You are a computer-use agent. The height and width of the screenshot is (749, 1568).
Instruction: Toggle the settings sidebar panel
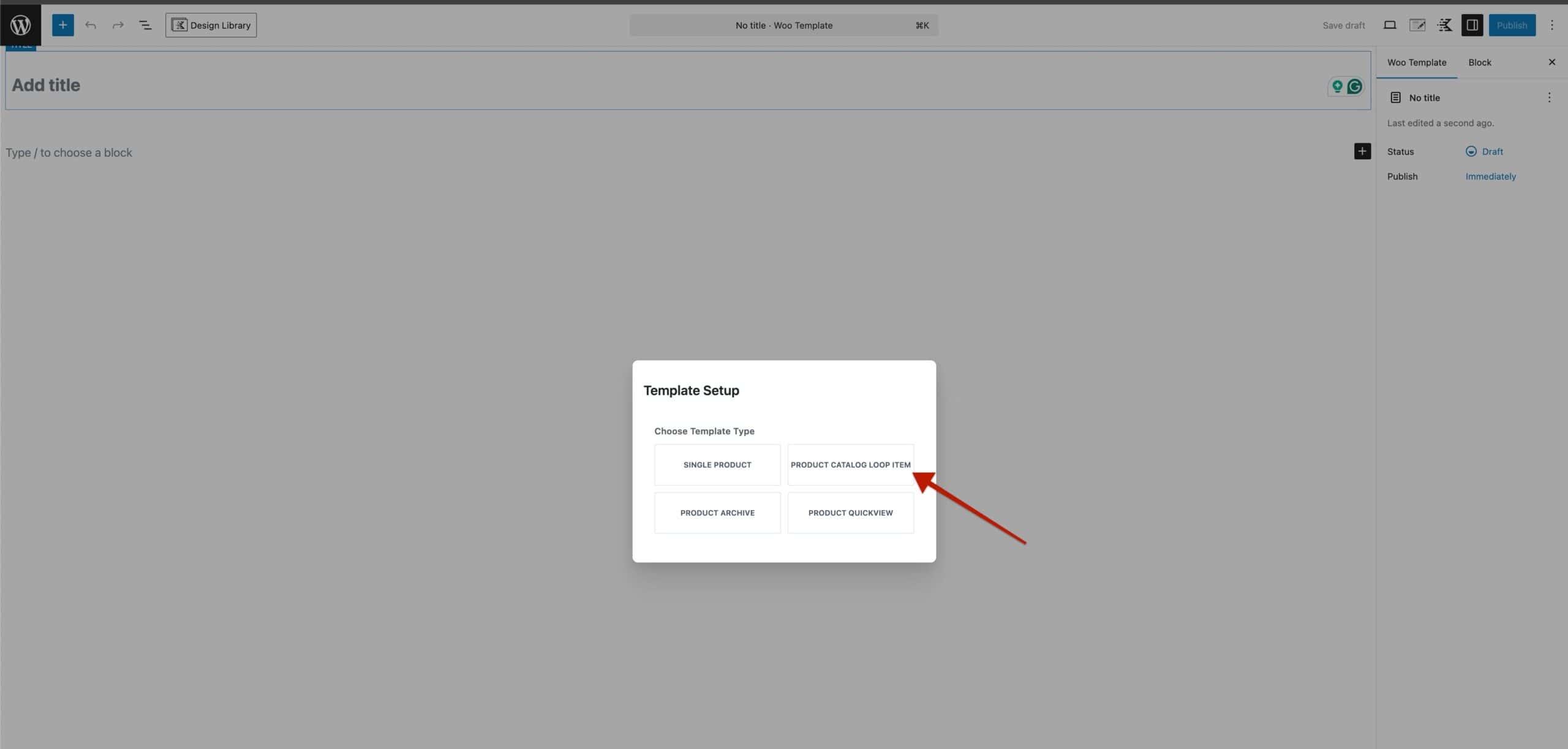(1472, 25)
